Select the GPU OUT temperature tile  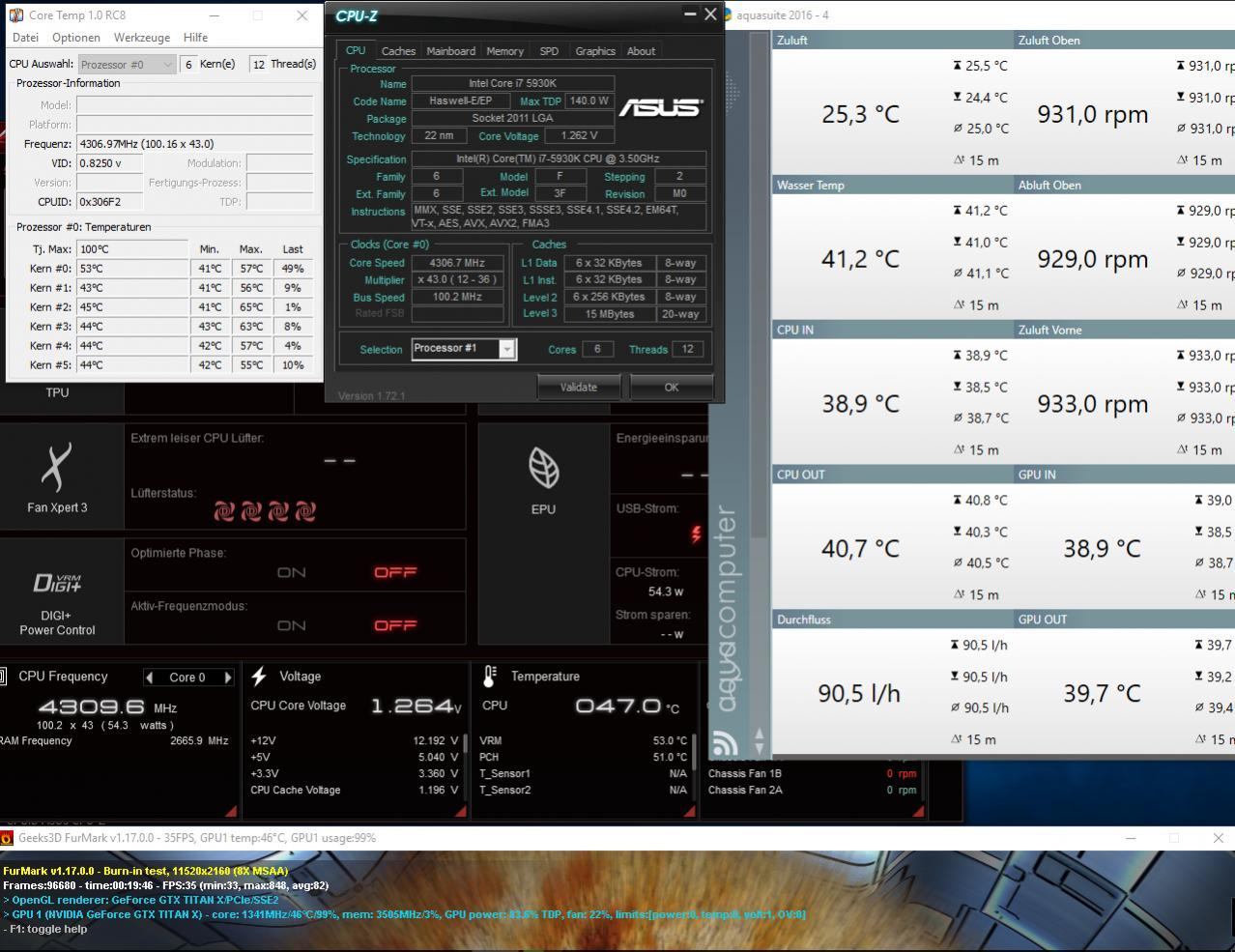click(1125, 682)
